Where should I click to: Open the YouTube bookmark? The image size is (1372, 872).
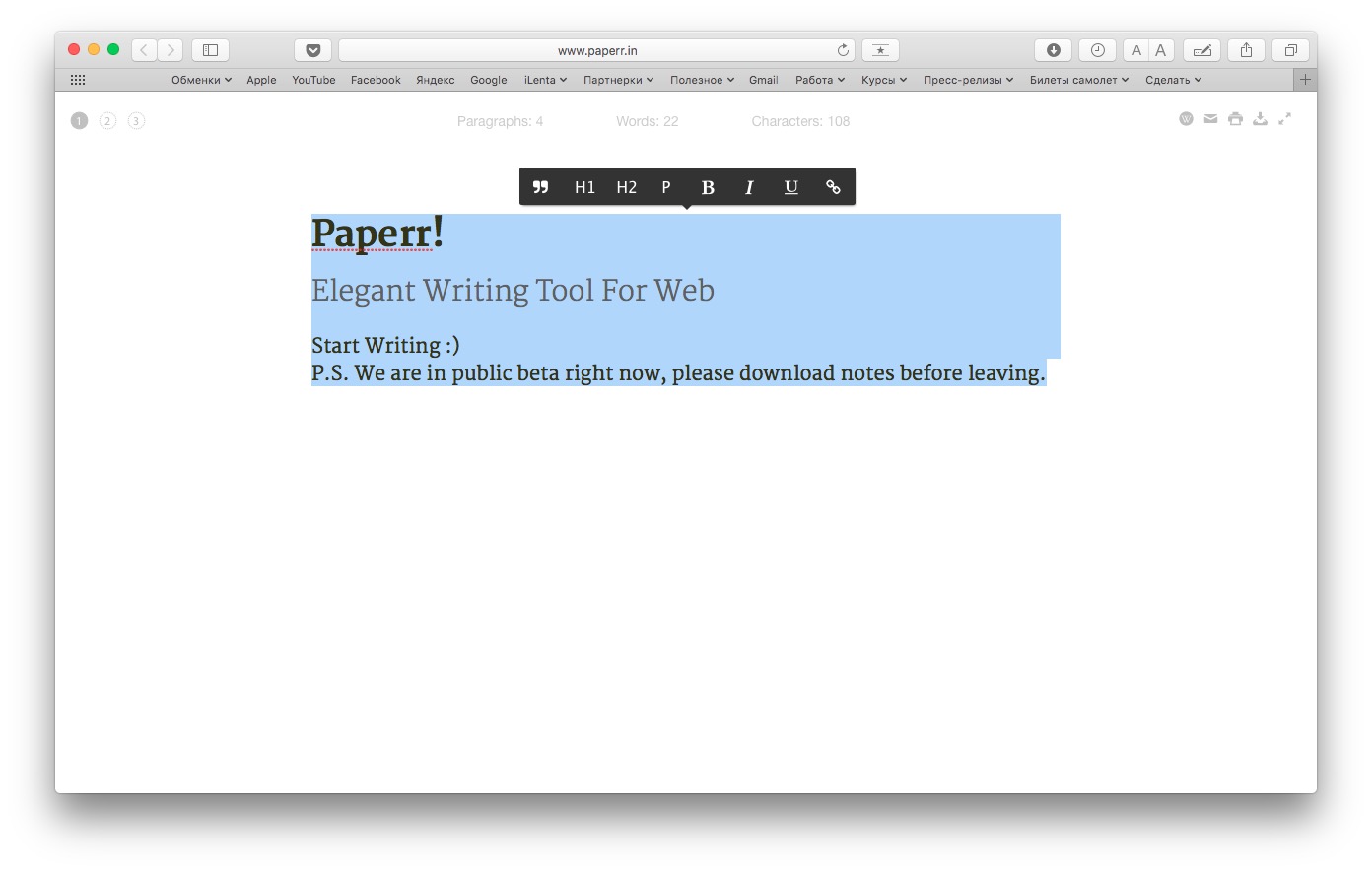click(313, 80)
